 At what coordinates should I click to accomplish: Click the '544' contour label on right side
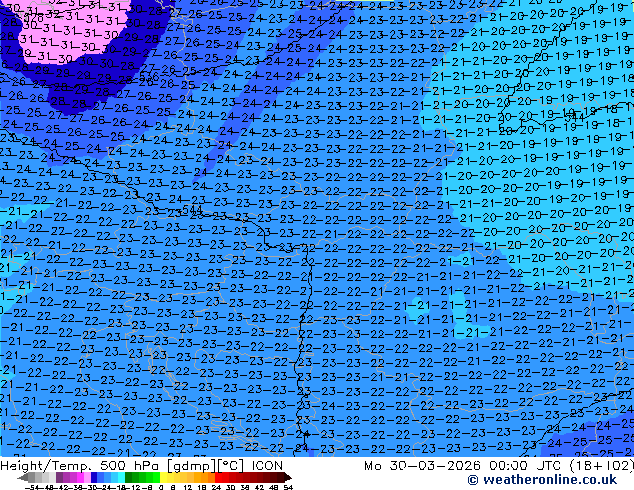(574, 117)
